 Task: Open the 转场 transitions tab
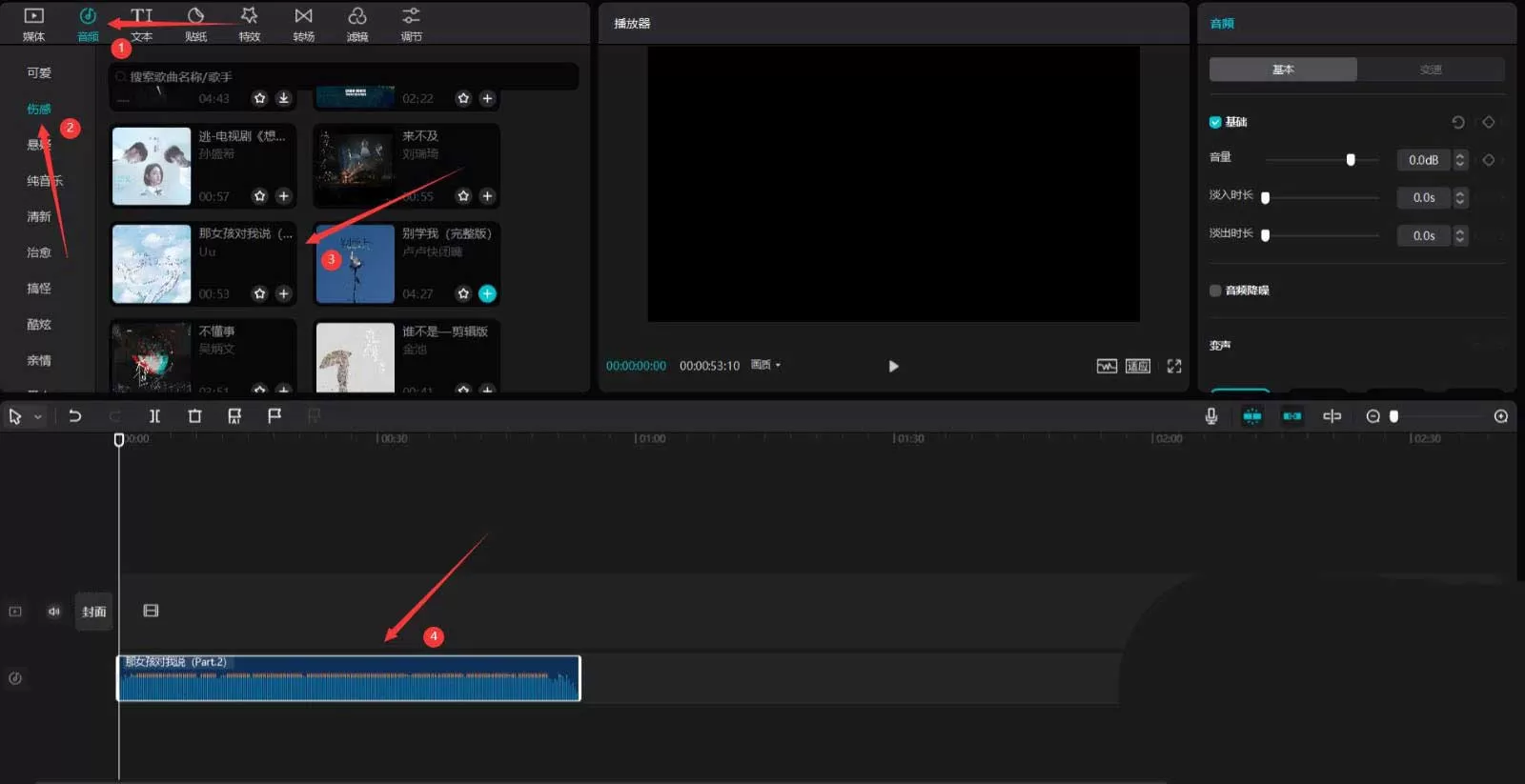pos(303,25)
